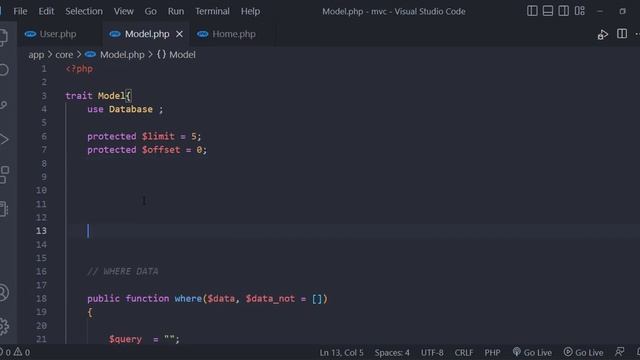Click 'public function where' declaration line
The width and height of the screenshot is (640, 360).
tap(207, 299)
